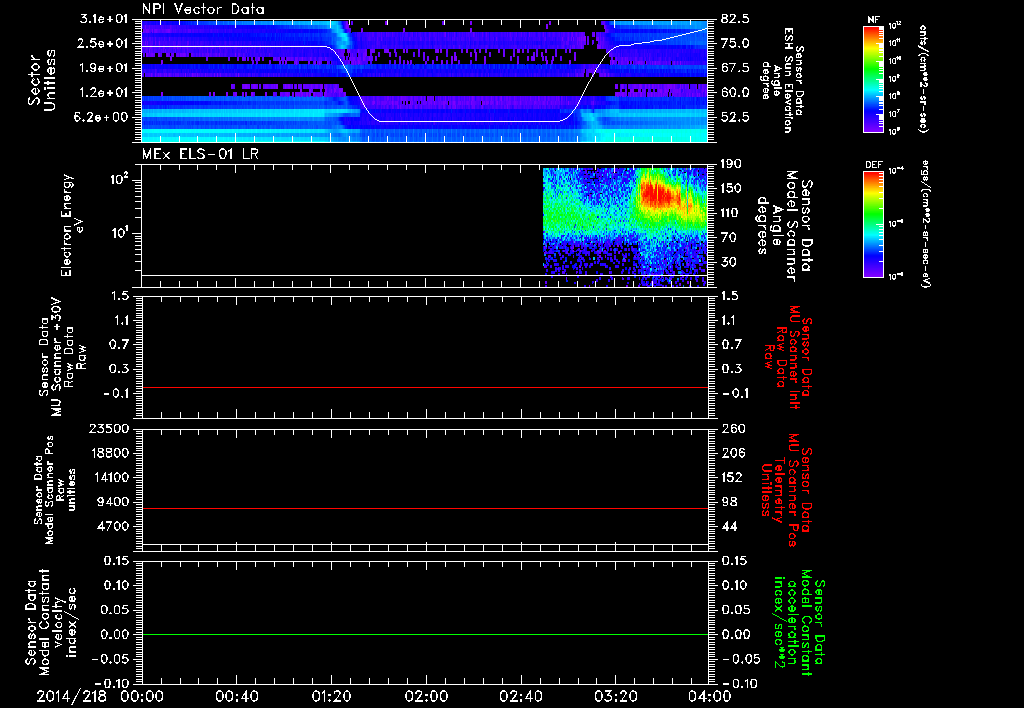Click the 'Electron Energy eV' axis label
1024x708 pixels.
[73, 225]
